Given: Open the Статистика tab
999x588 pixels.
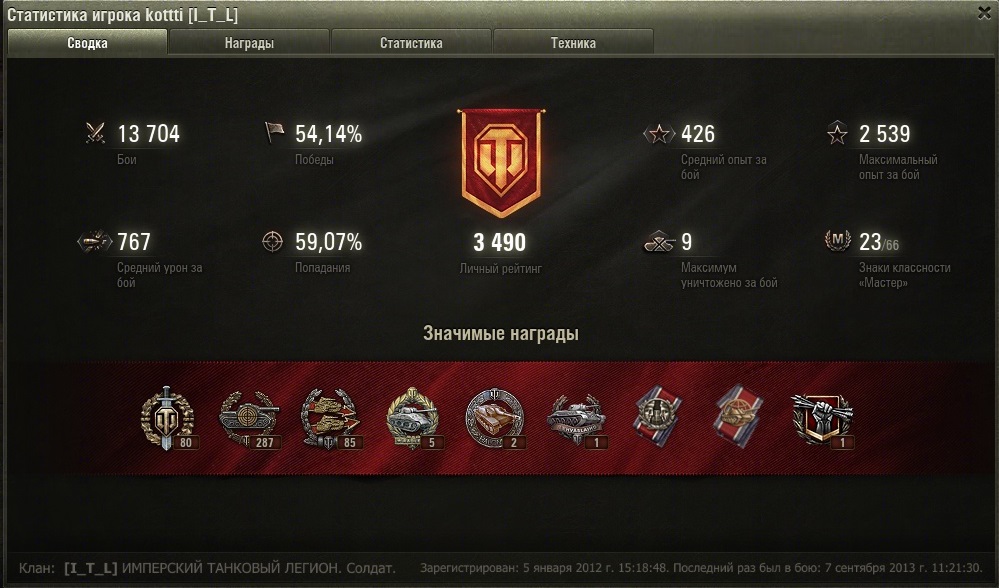Looking at the screenshot, I should pos(411,43).
